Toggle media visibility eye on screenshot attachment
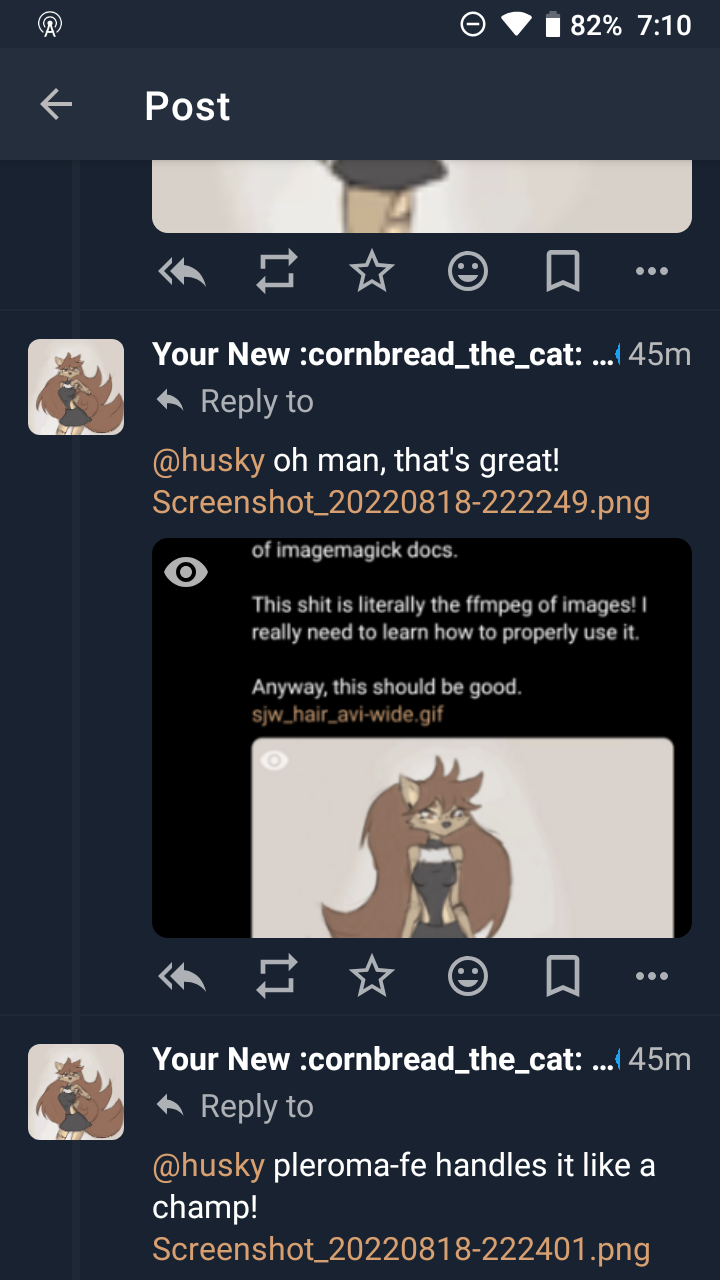This screenshot has height=1280, width=720. pos(185,572)
